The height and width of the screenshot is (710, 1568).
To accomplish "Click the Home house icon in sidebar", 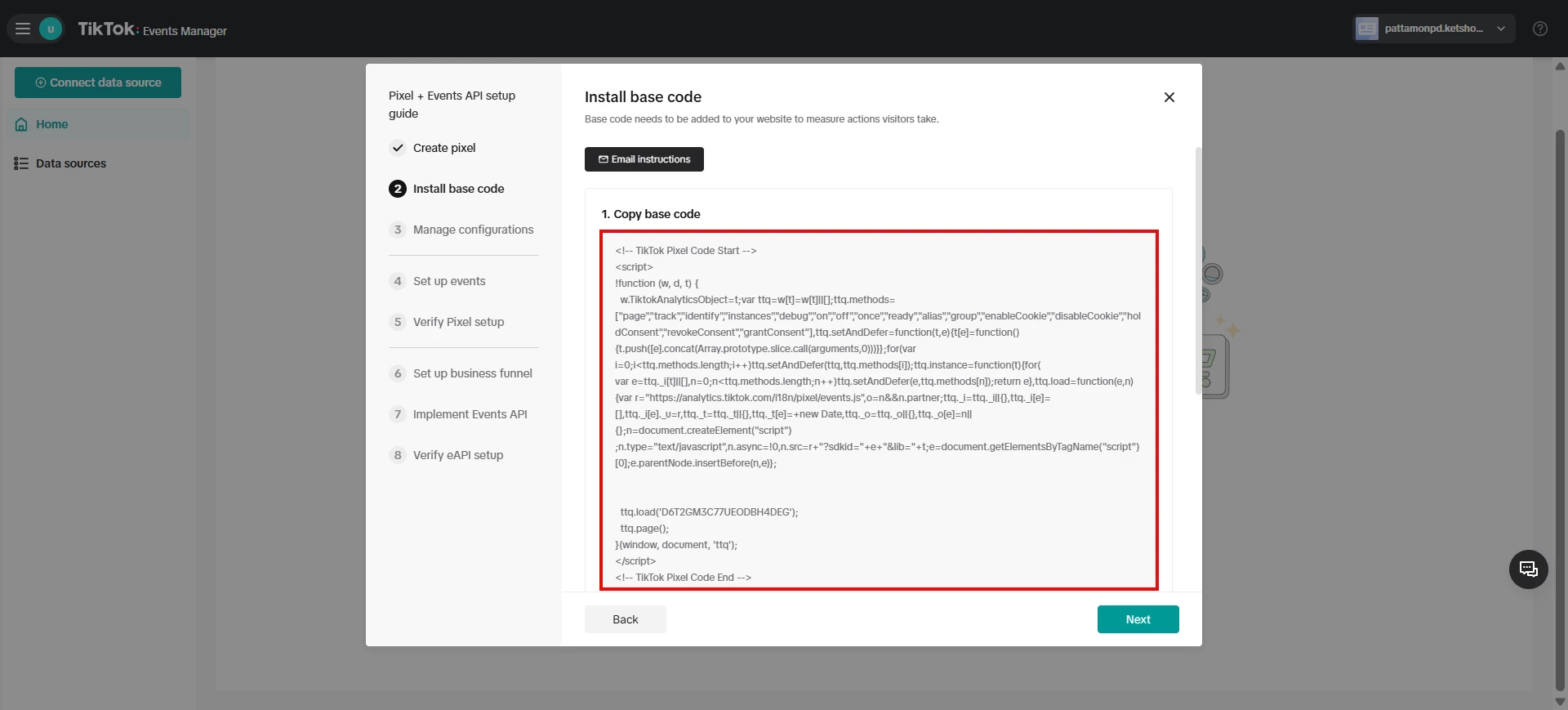I will coord(21,125).
